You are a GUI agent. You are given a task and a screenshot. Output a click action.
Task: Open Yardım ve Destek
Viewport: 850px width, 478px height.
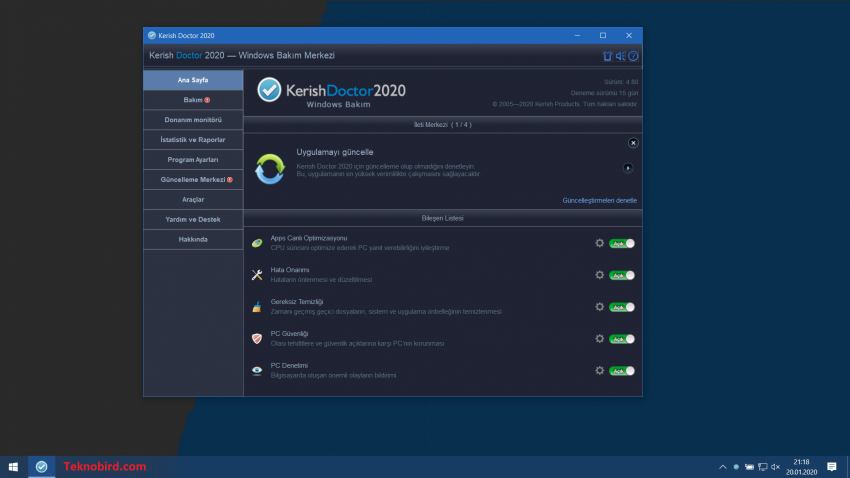click(193, 219)
